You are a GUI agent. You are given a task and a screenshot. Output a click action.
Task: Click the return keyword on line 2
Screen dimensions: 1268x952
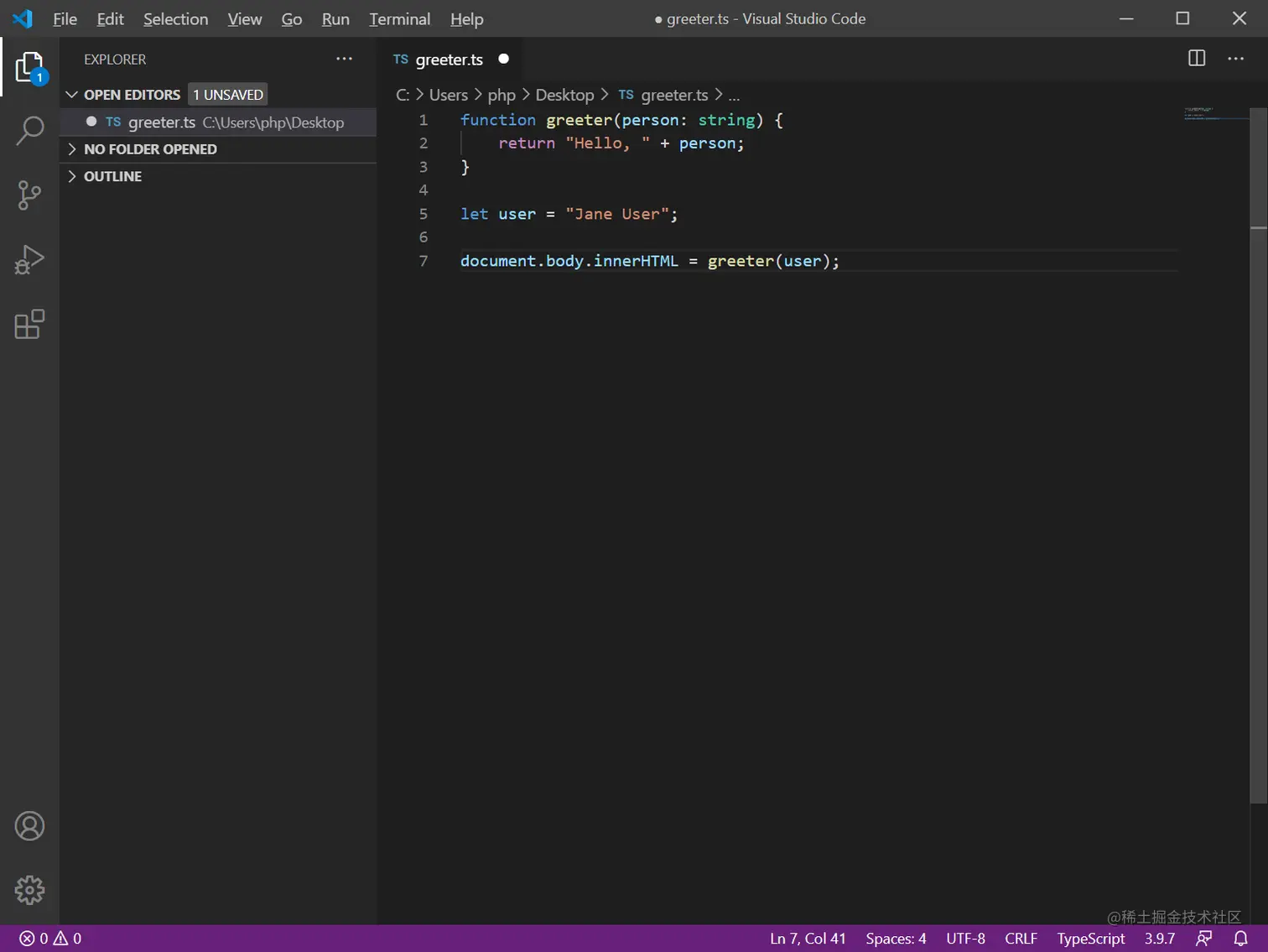[x=527, y=143]
